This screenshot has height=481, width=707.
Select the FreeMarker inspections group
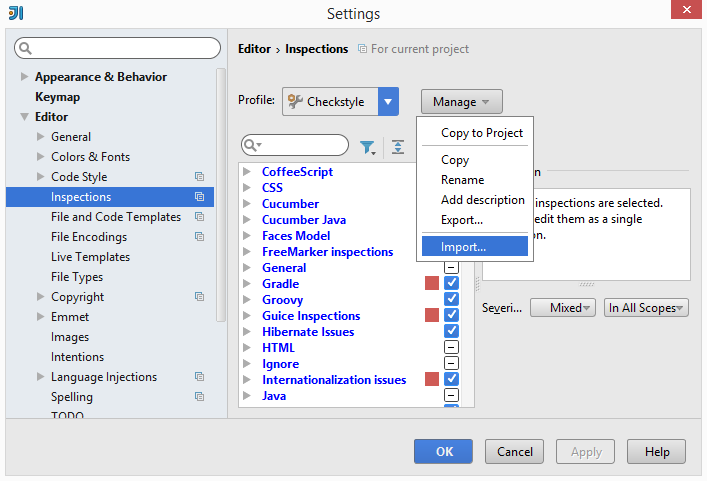click(327, 252)
